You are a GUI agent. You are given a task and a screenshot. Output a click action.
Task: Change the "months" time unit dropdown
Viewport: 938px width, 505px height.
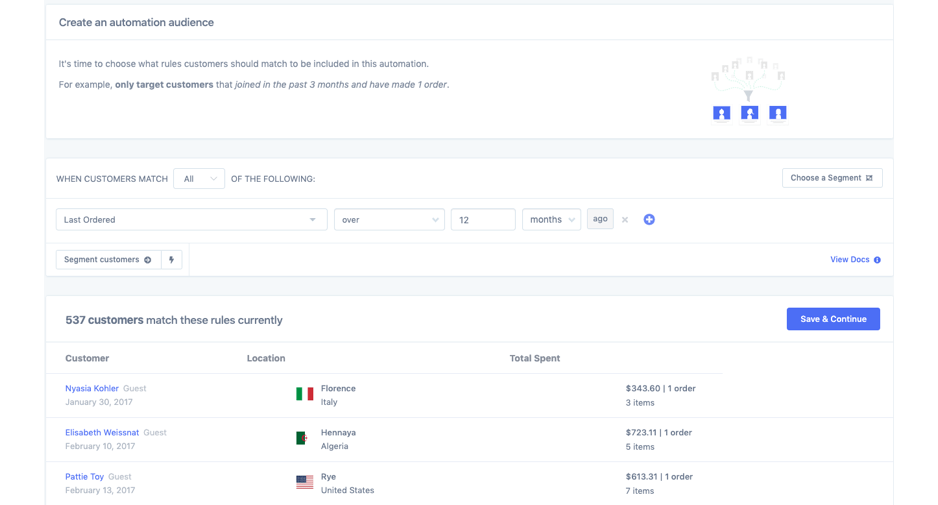click(551, 220)
